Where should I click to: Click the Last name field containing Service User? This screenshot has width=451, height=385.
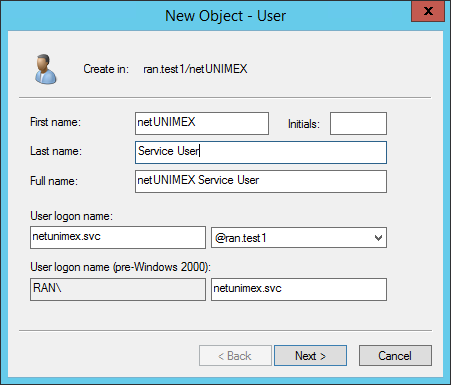pyautogui.click(x=261, y=152)
